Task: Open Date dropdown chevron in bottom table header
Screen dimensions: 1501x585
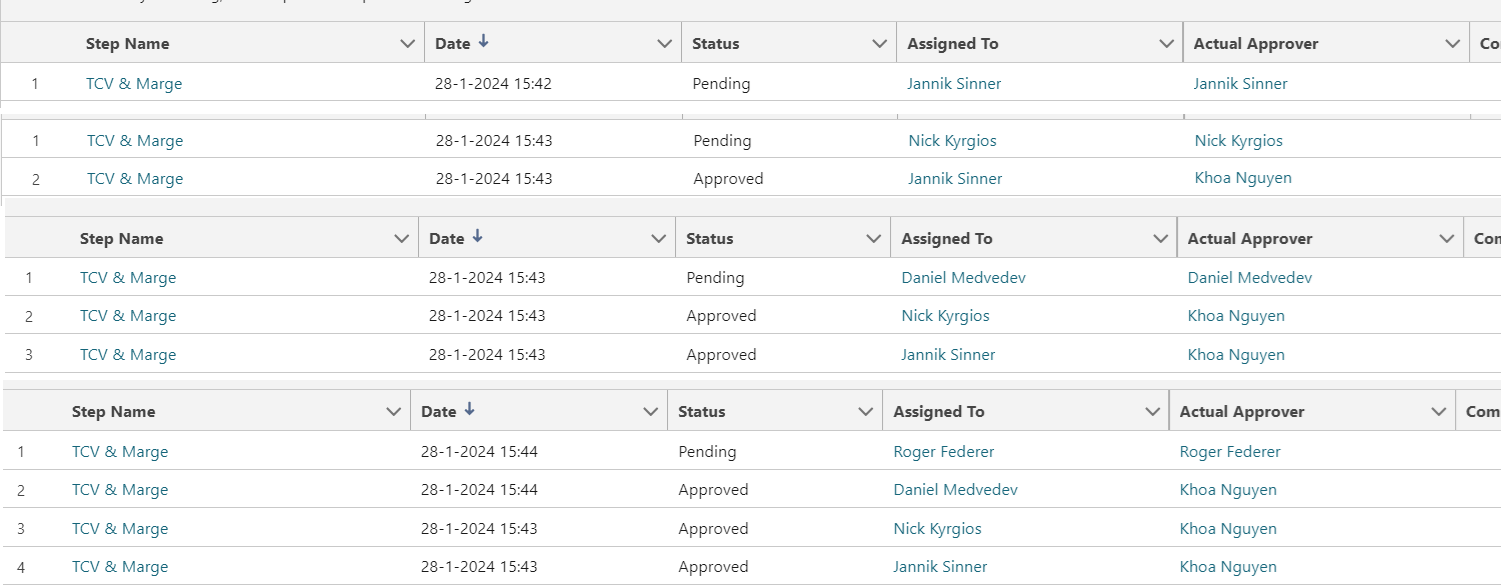Action: [650, 412]
